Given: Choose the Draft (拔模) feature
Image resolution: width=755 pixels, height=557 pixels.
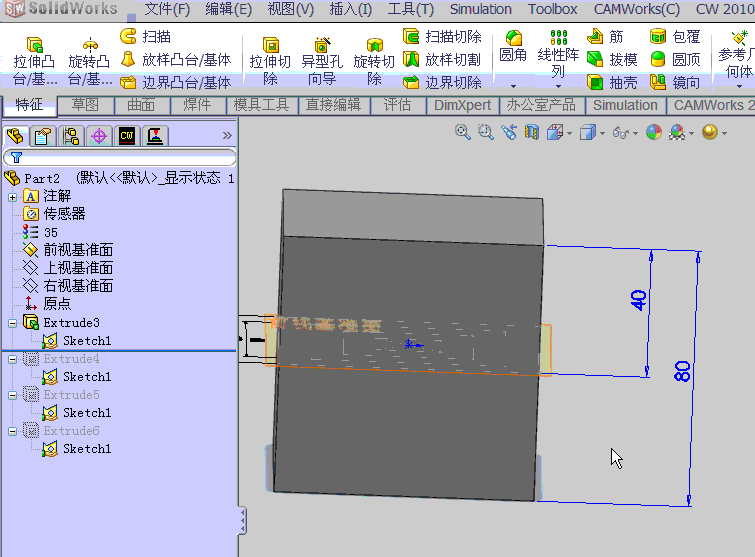Looking at the screenshot, I should tap(612, 60).
